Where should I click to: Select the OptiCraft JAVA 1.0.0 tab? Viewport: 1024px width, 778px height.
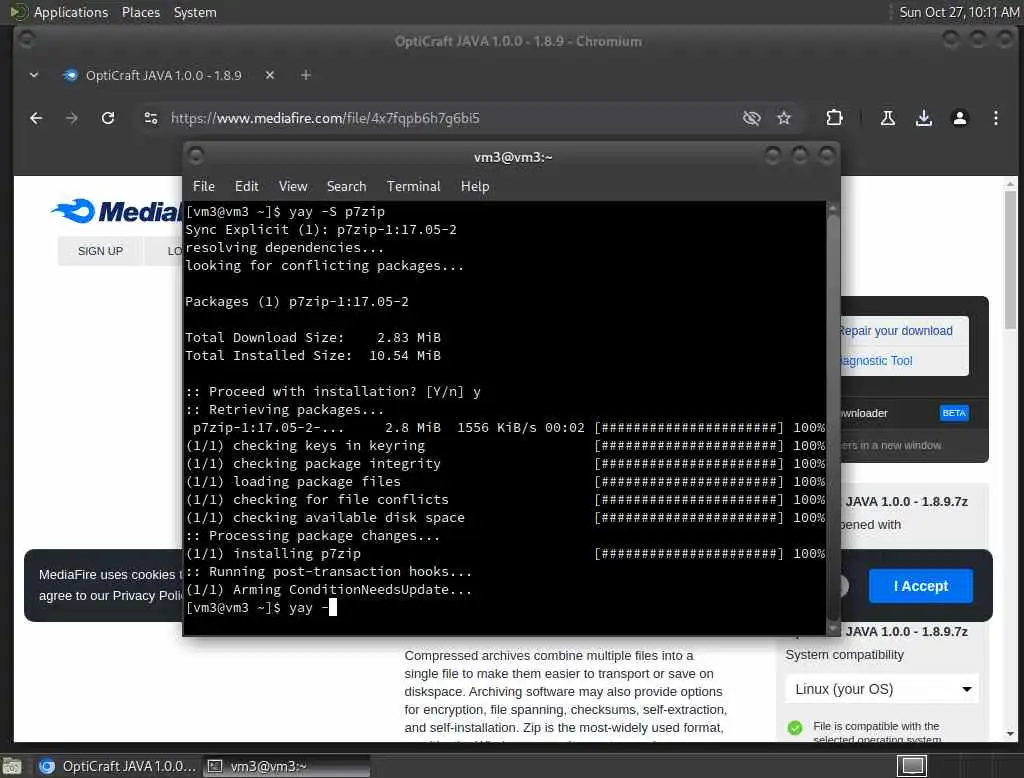pos(163,75)
